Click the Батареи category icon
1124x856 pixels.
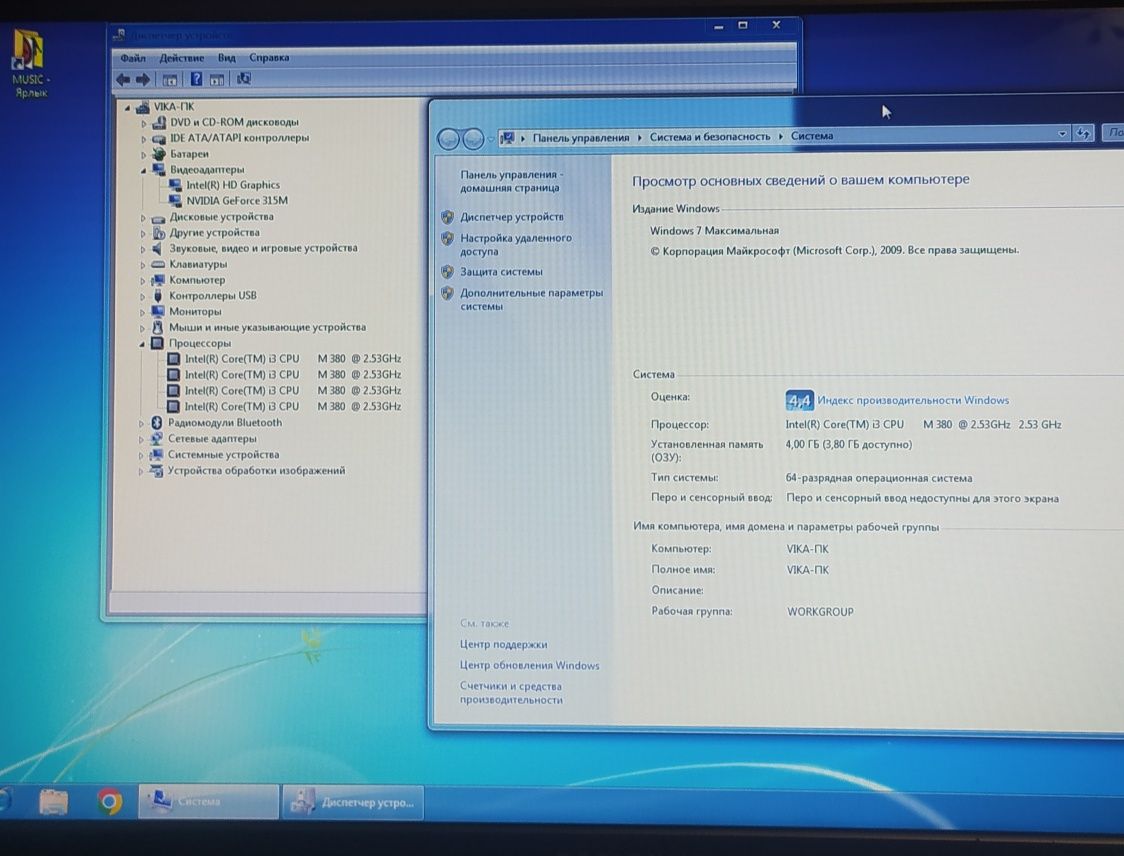coord(158,153)
